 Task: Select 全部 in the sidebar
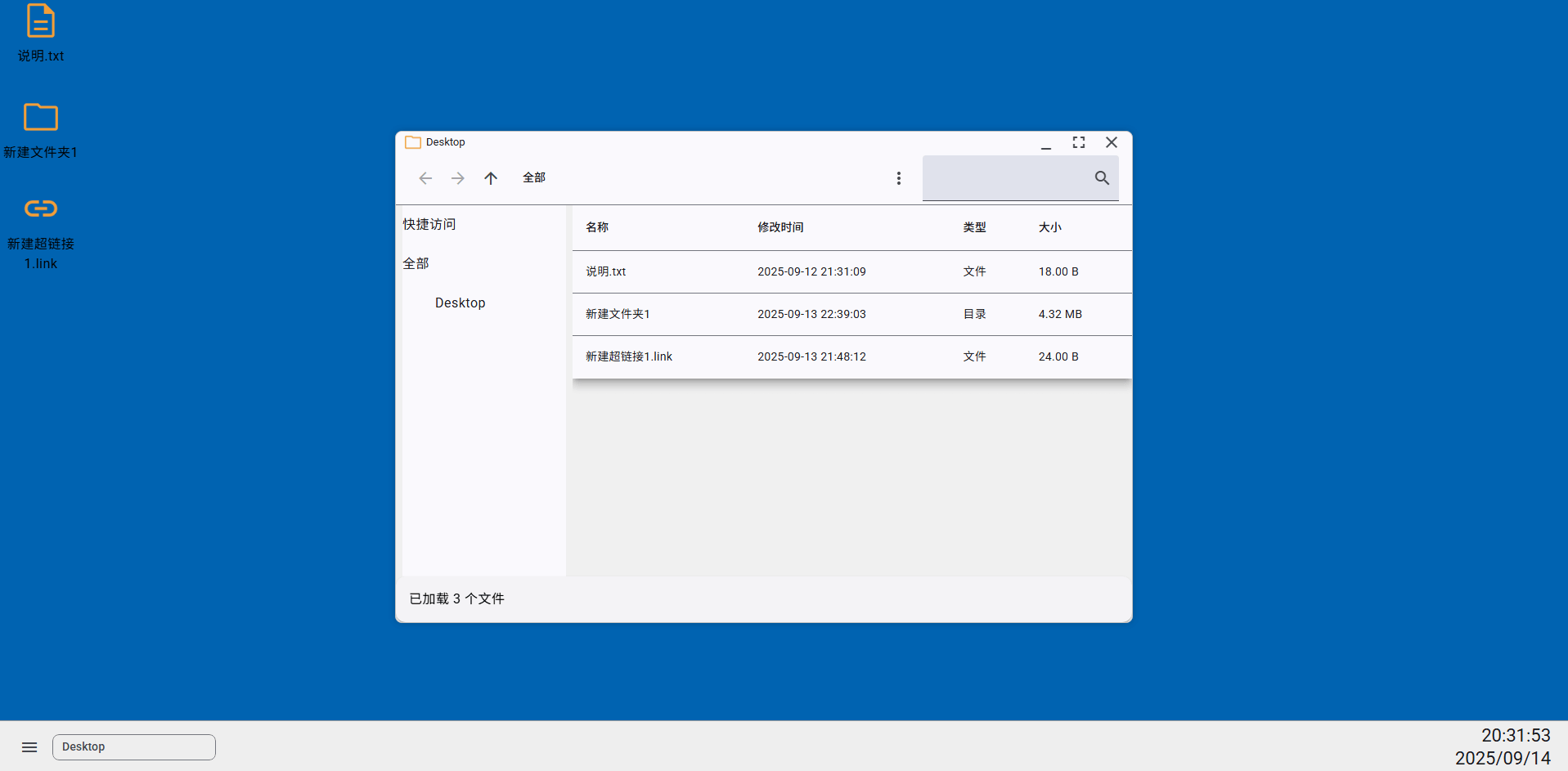click(x=416, y=262)
